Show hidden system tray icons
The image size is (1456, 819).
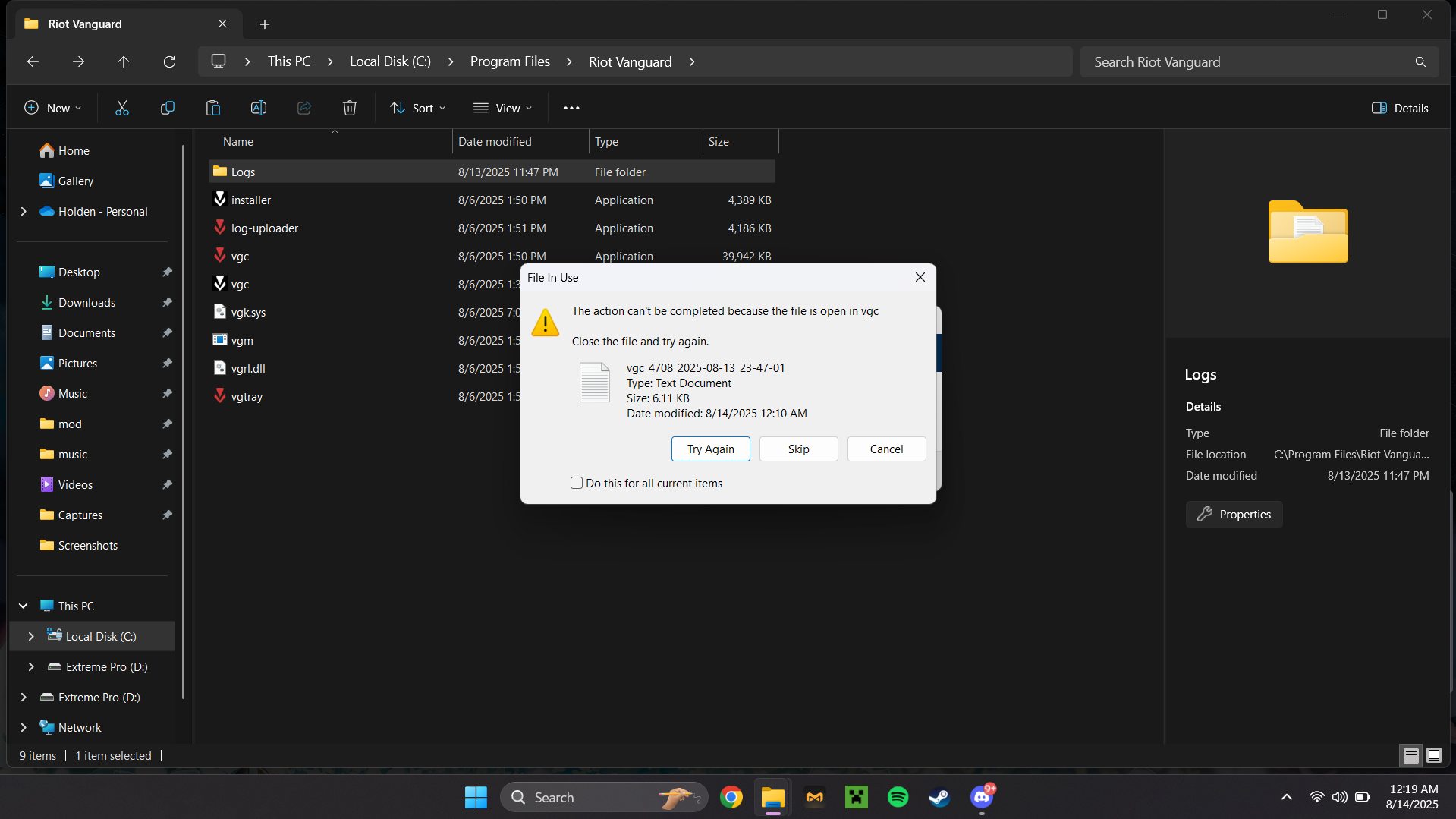[1286, 797]
